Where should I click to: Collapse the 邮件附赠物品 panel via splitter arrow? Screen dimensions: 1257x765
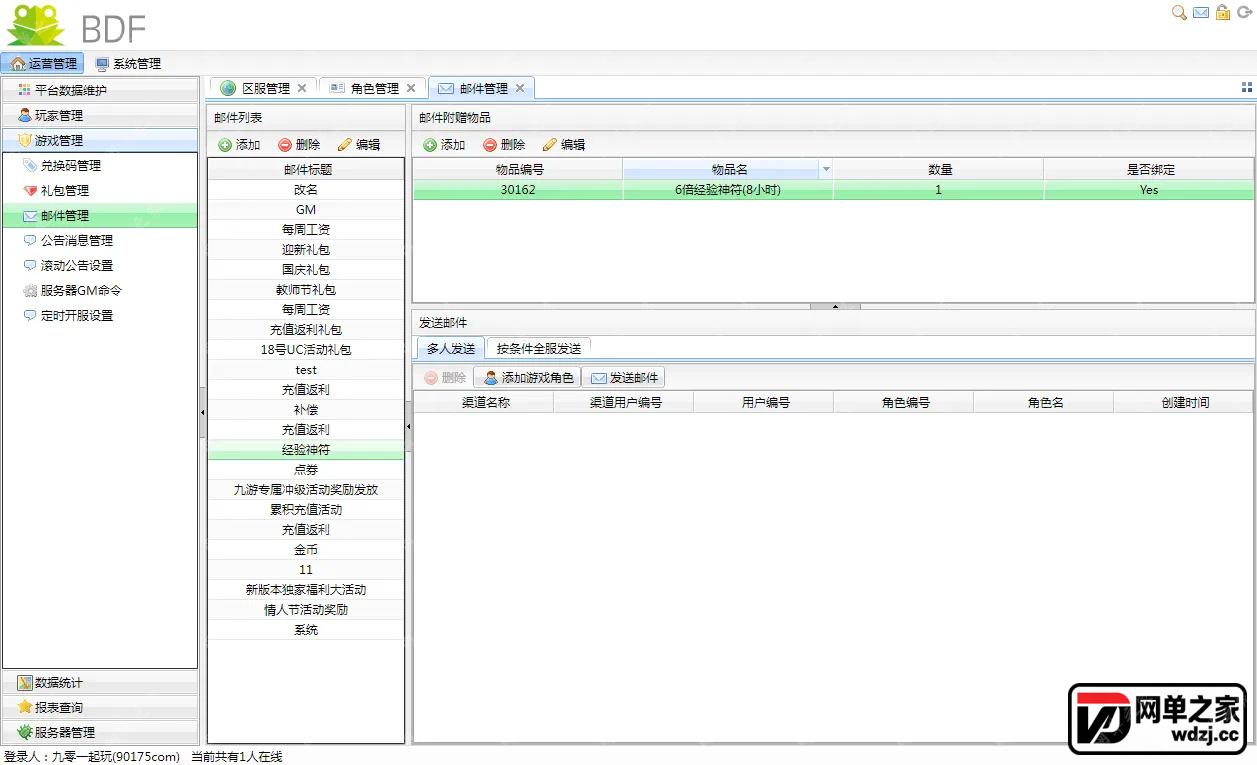tap(834, 306)
